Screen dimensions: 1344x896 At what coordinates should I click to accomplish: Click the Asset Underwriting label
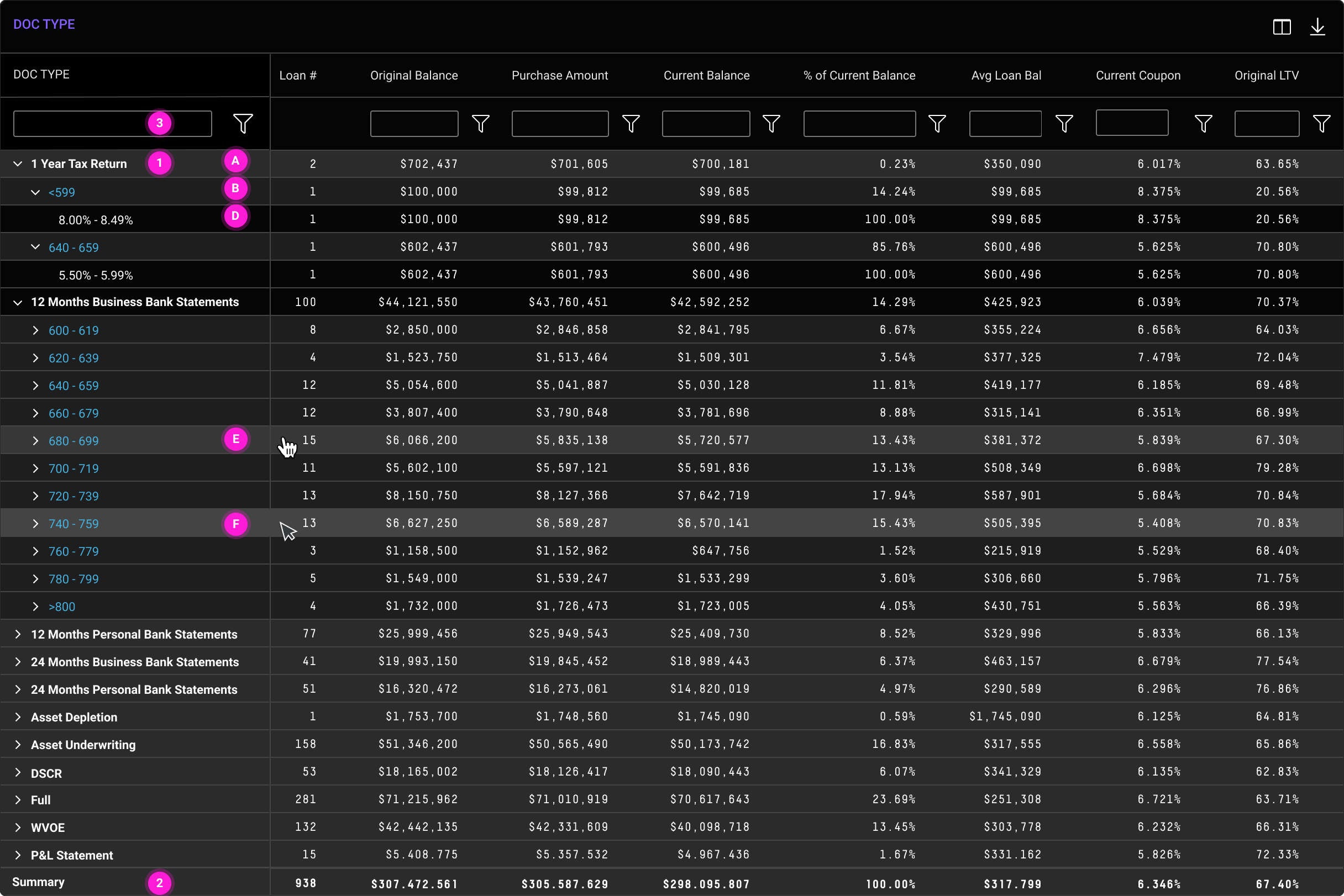coord(83,745)
